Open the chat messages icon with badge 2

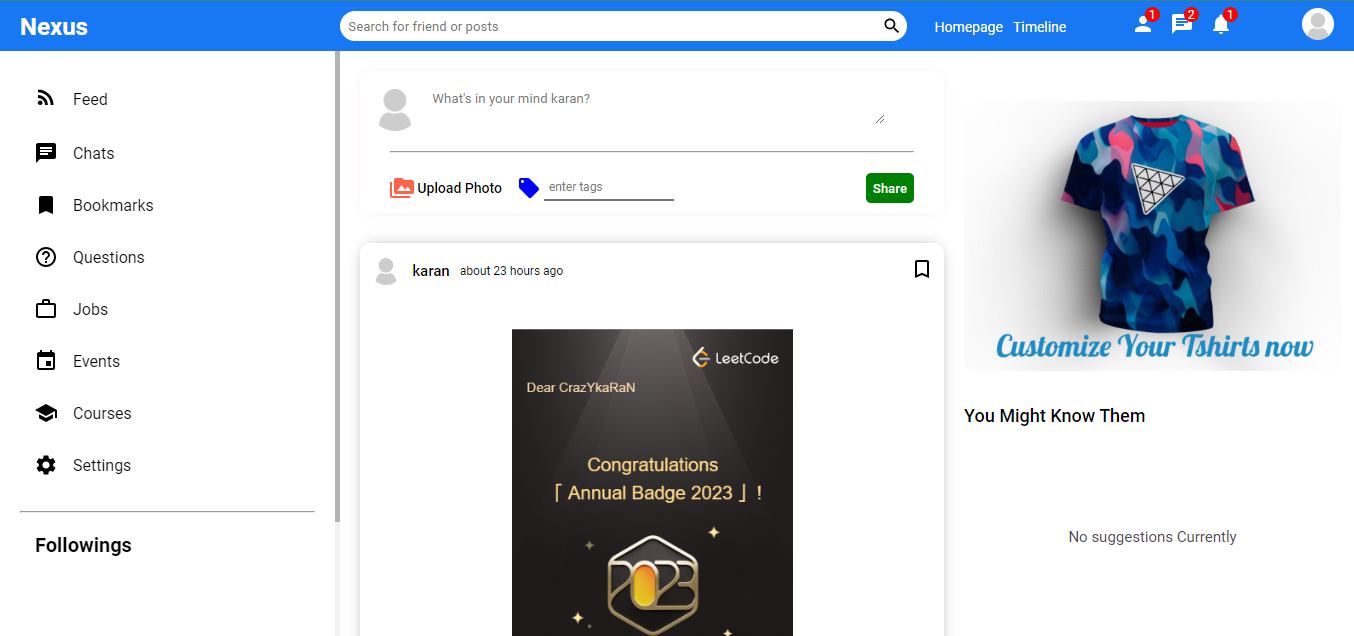click(x=1180, y=24)
